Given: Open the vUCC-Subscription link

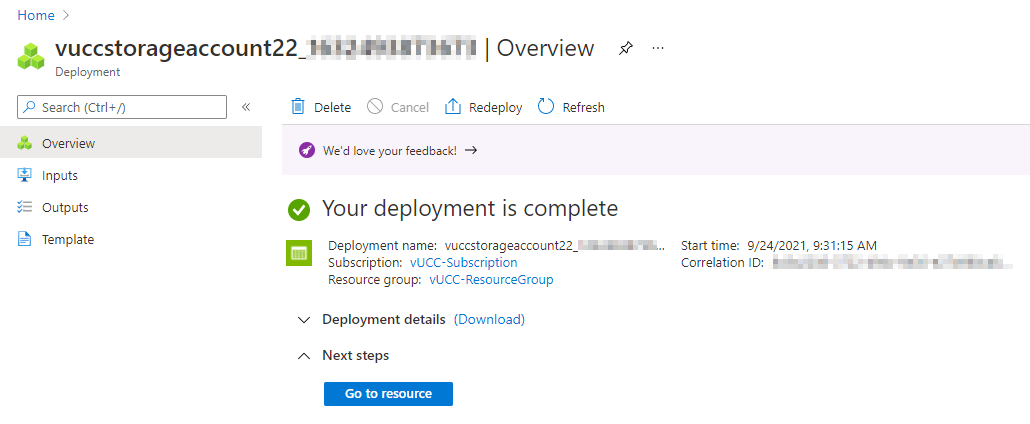Looking at the screenshot, I should click(x=463, y=262).
